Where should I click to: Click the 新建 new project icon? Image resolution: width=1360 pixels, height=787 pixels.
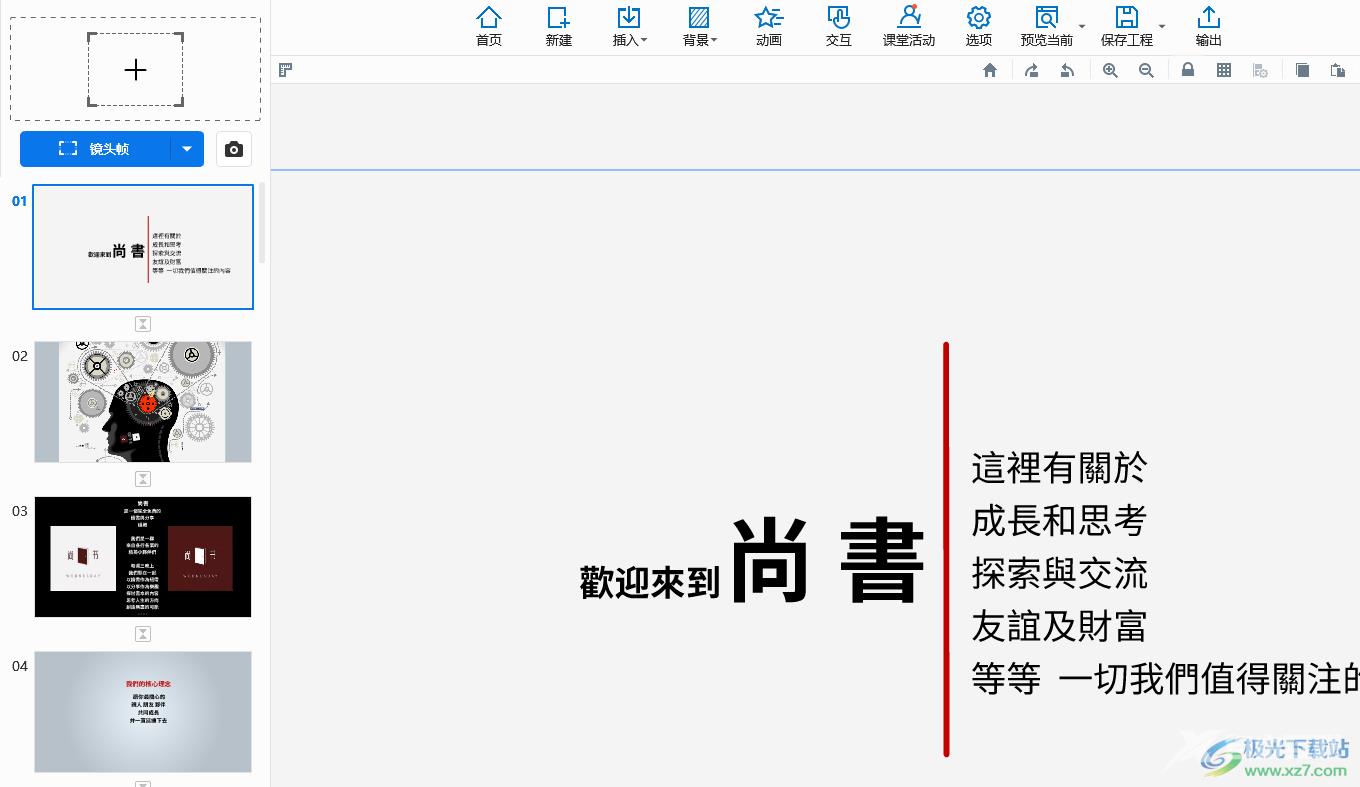[559, 26]
